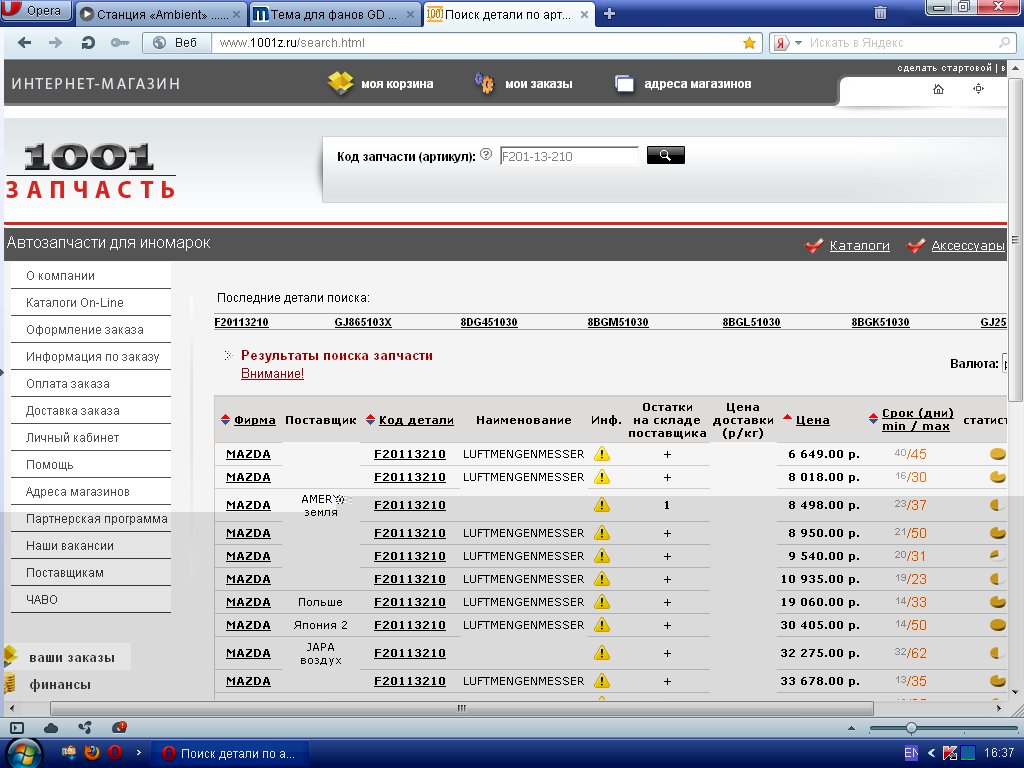This screenshot has height=768, width=1024.
Task: Open Yandex search engine dropdown arrow
Action: (798, 43)
